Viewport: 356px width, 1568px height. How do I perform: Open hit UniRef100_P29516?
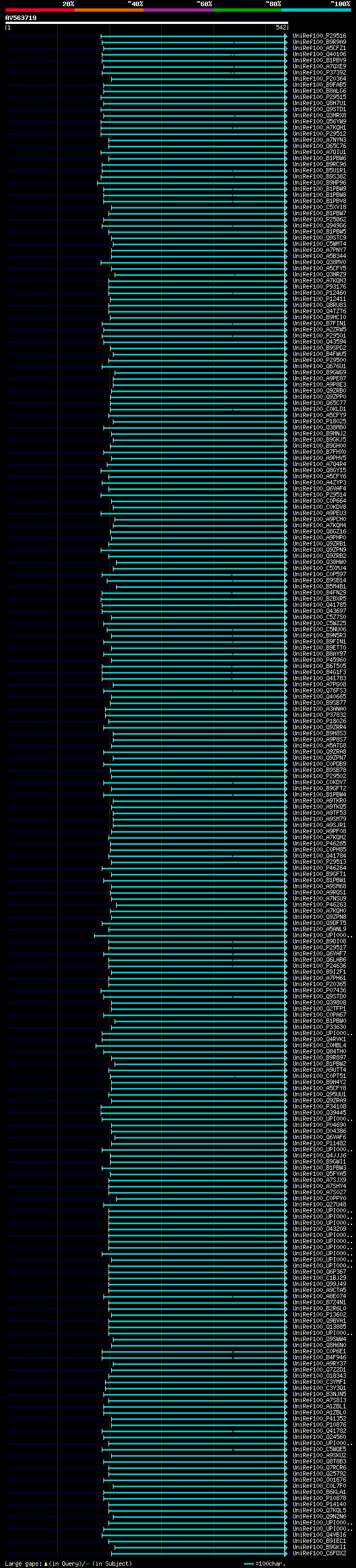319,36
